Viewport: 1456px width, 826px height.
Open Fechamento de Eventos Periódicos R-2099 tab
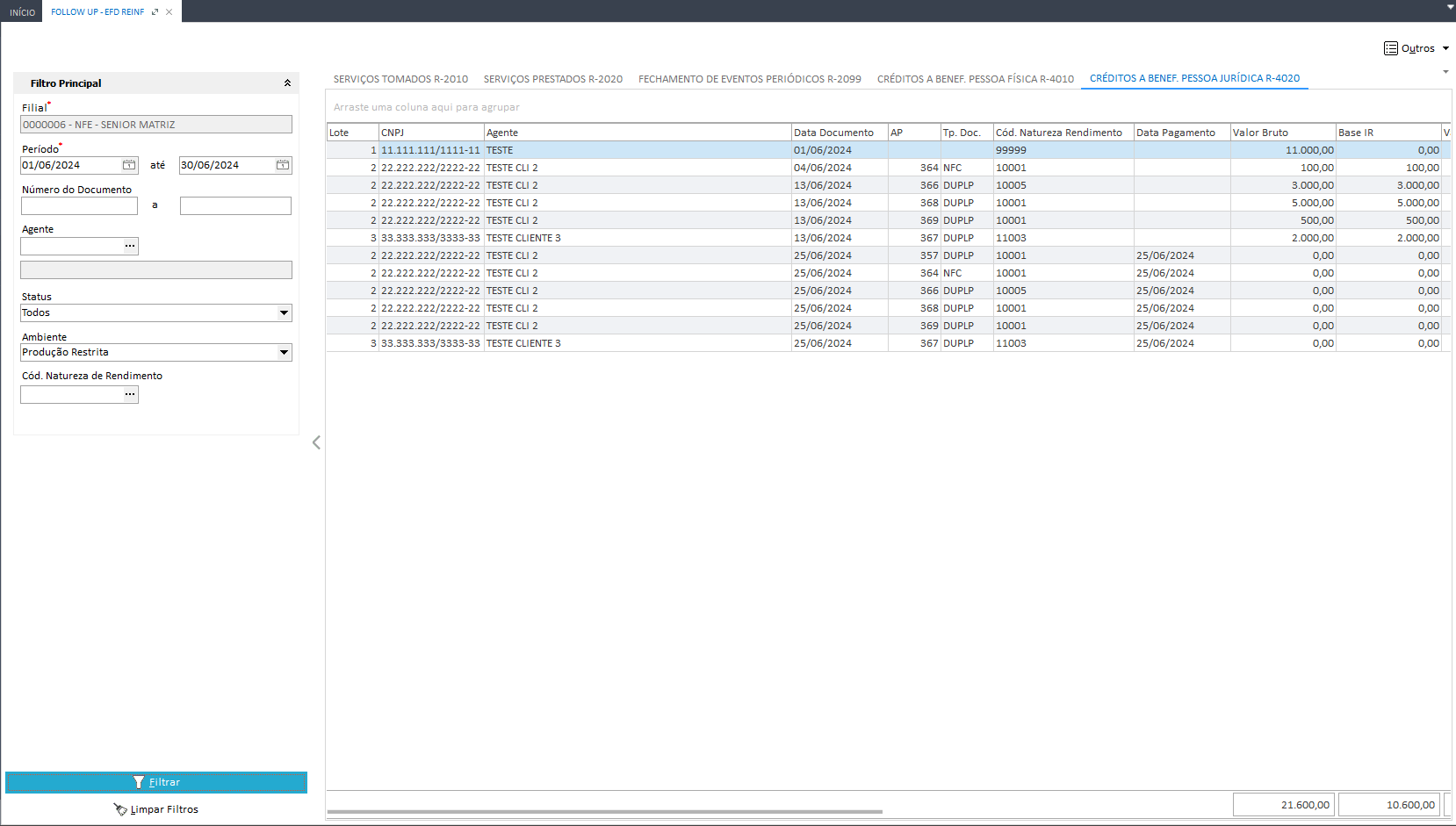(x=750, y=79)
